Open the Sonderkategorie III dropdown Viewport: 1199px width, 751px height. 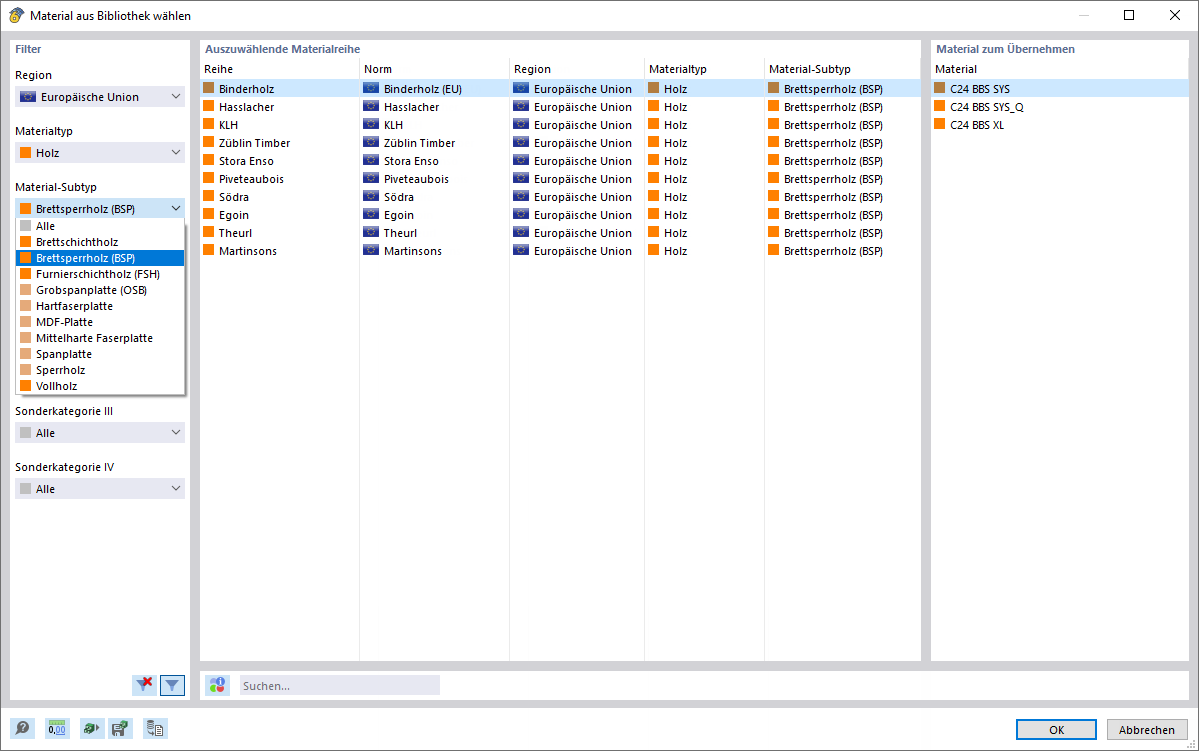(x=100, y=432)
